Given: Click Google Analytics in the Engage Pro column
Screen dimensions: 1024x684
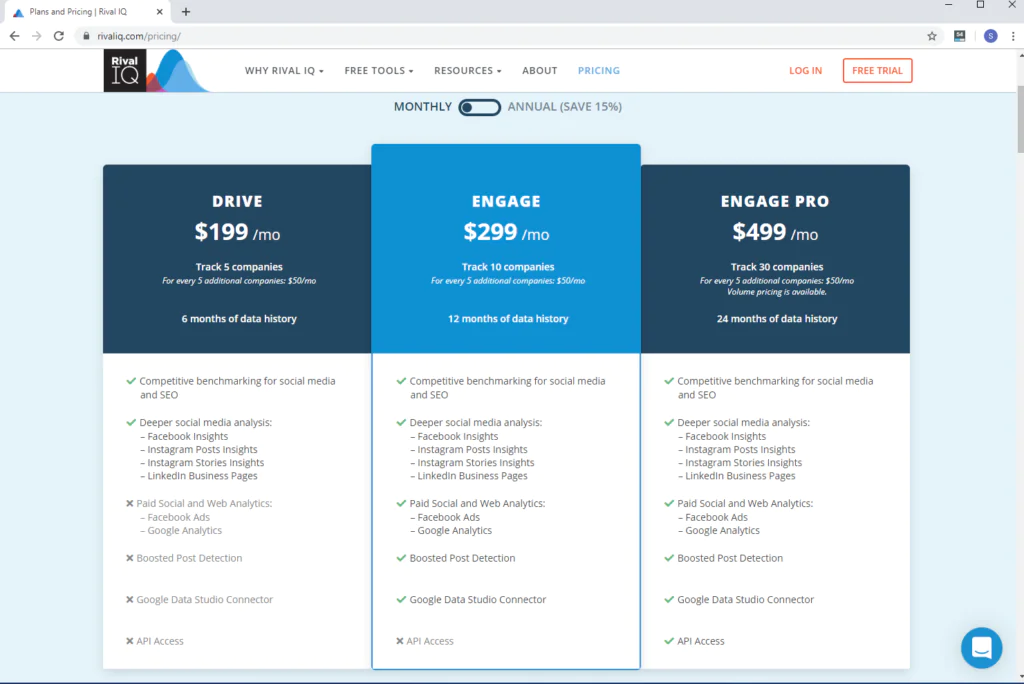Looking at the screenshot, I should 722,530.
